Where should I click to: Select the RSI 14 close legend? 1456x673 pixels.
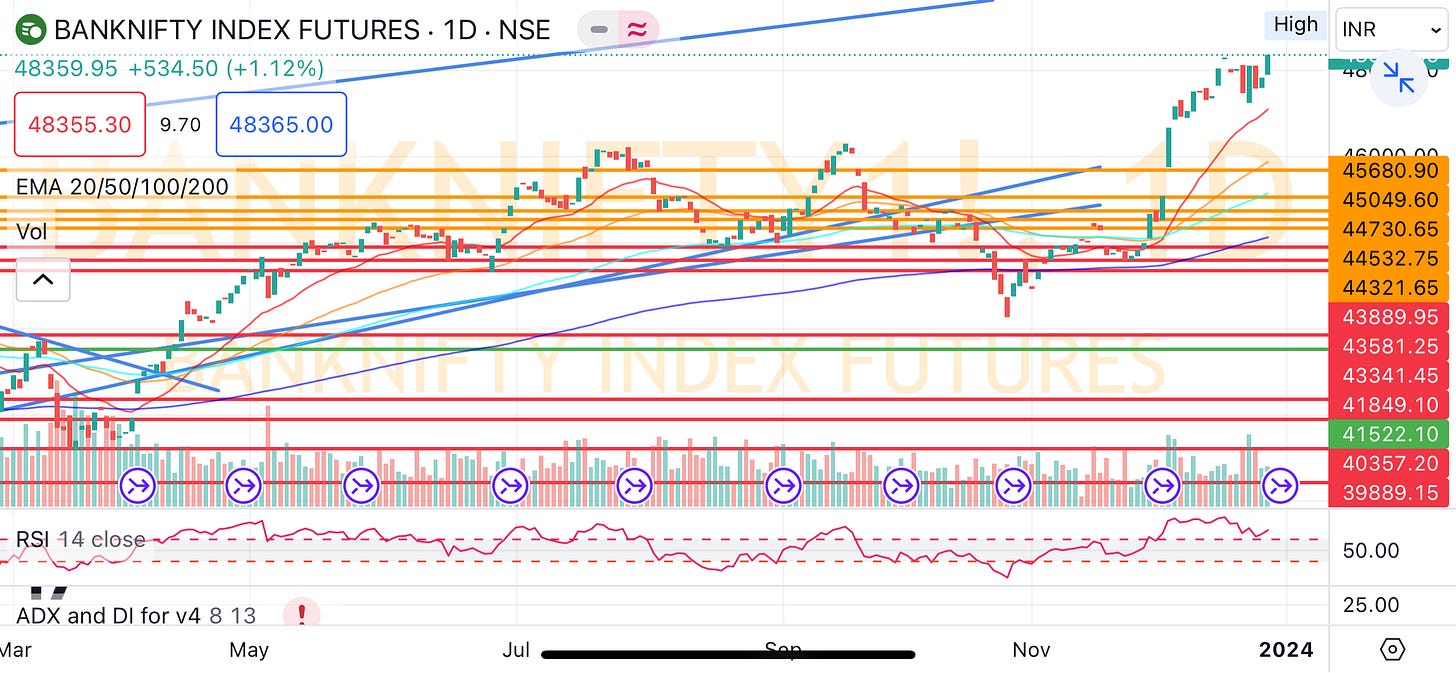[80, 540]
